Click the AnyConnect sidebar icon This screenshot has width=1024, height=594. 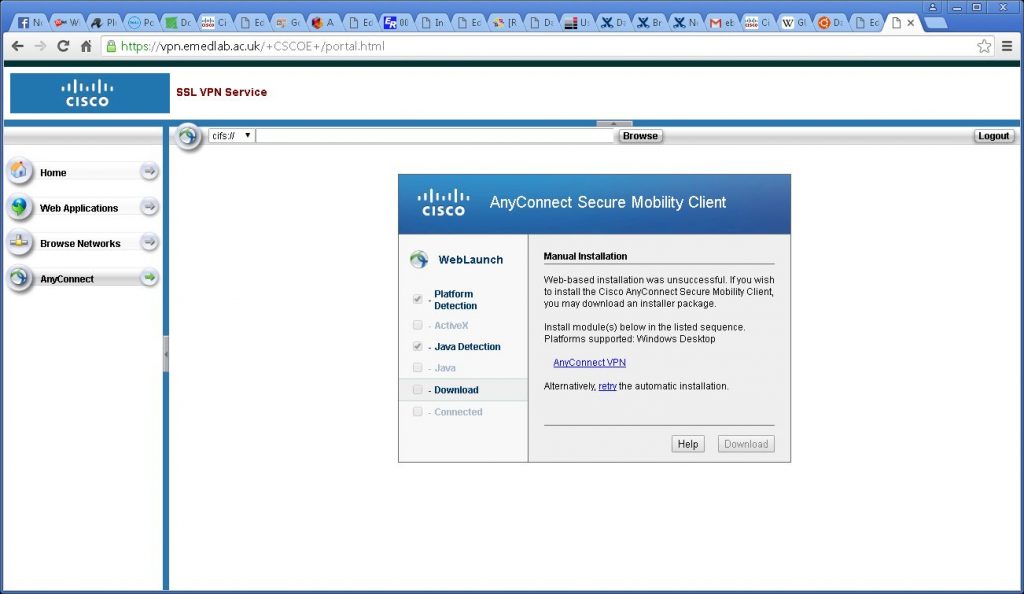click(x=19, y=278)
